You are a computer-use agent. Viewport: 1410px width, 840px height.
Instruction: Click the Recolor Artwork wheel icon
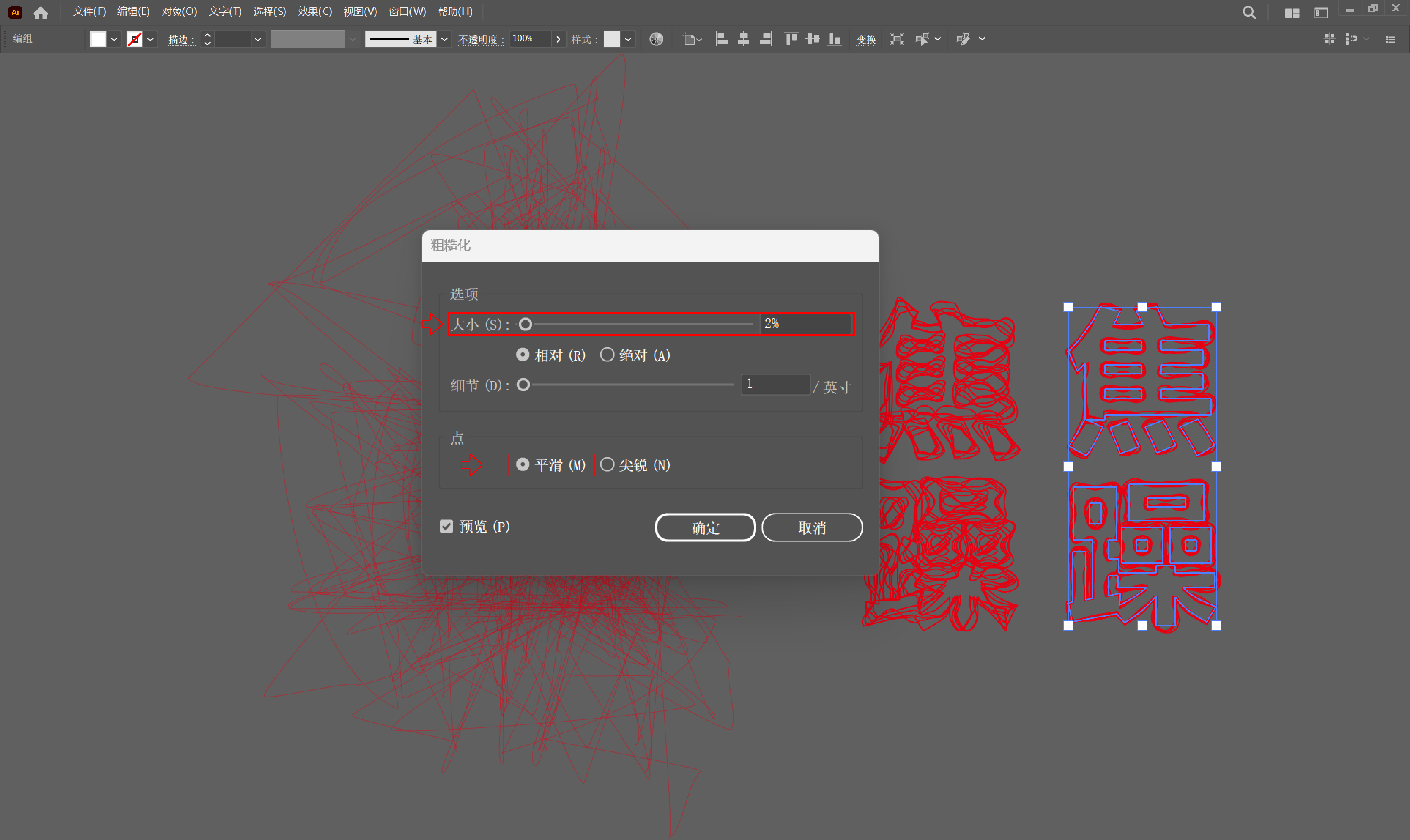[656, 39]
